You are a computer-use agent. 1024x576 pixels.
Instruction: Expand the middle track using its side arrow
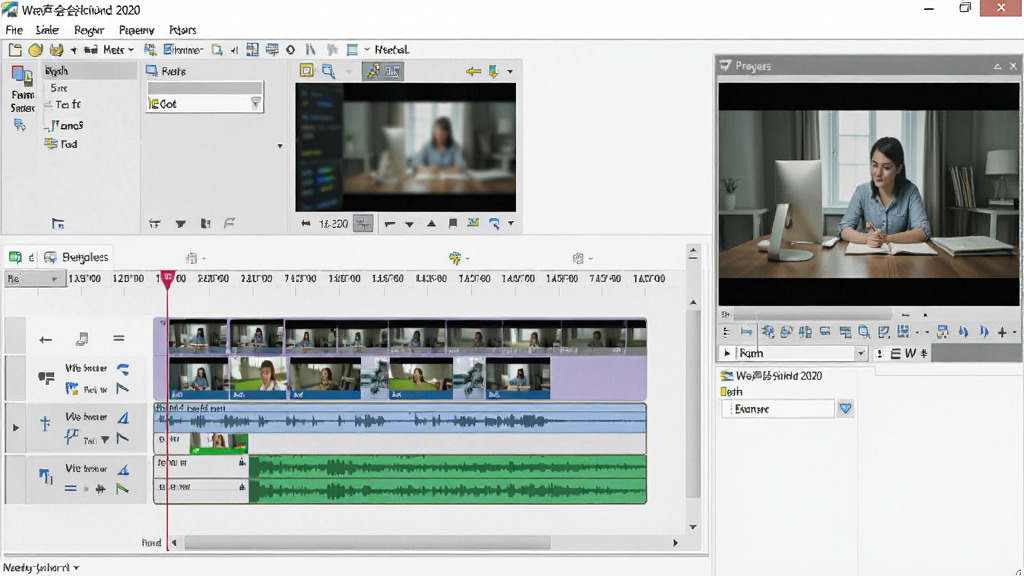coord(16,428)
